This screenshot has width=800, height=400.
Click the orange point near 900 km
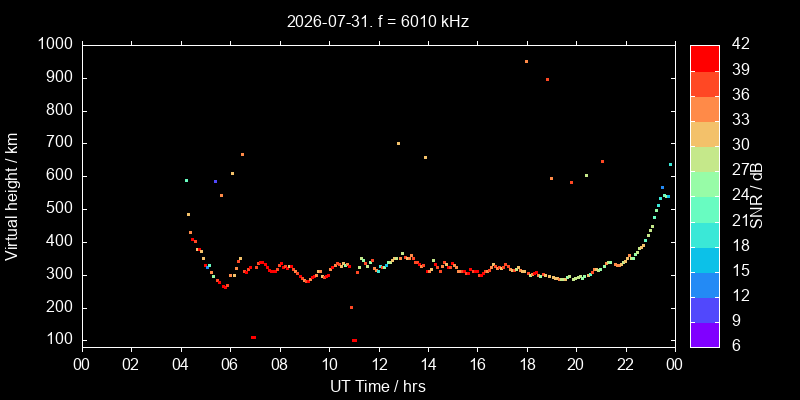(x=547, y=79)
